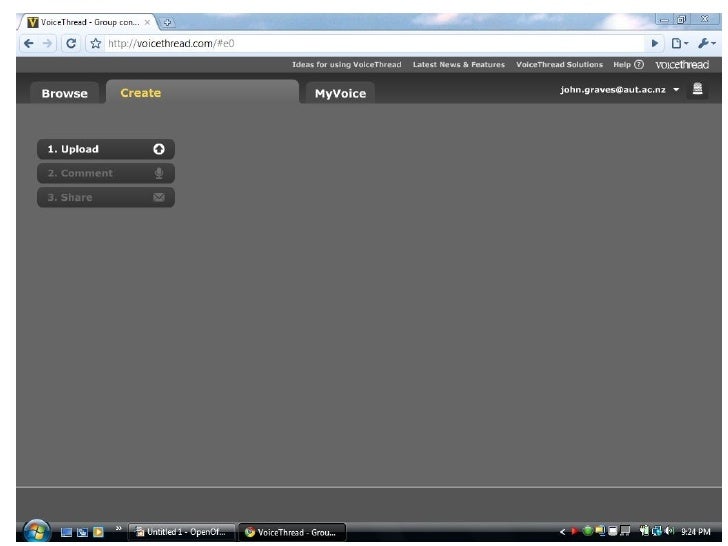728x546 pixels.
Task: Open the identity avatar icon beside the email
Action: [x=697, y=89]
